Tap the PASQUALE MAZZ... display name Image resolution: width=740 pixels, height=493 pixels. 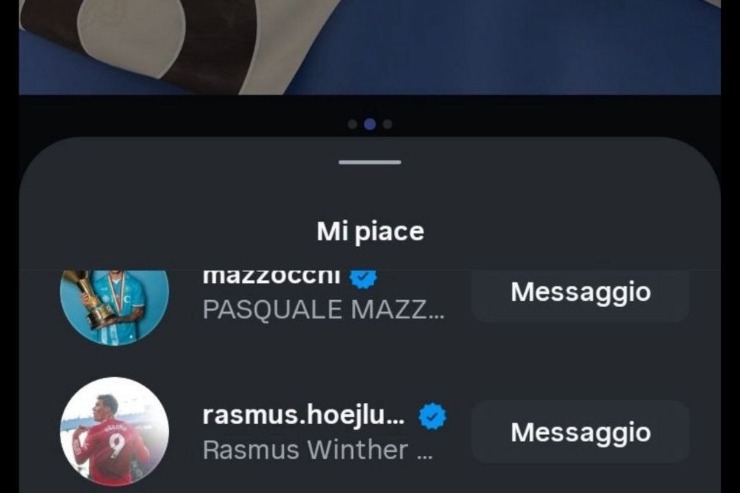pyautogui.click(x=323, y=310)
